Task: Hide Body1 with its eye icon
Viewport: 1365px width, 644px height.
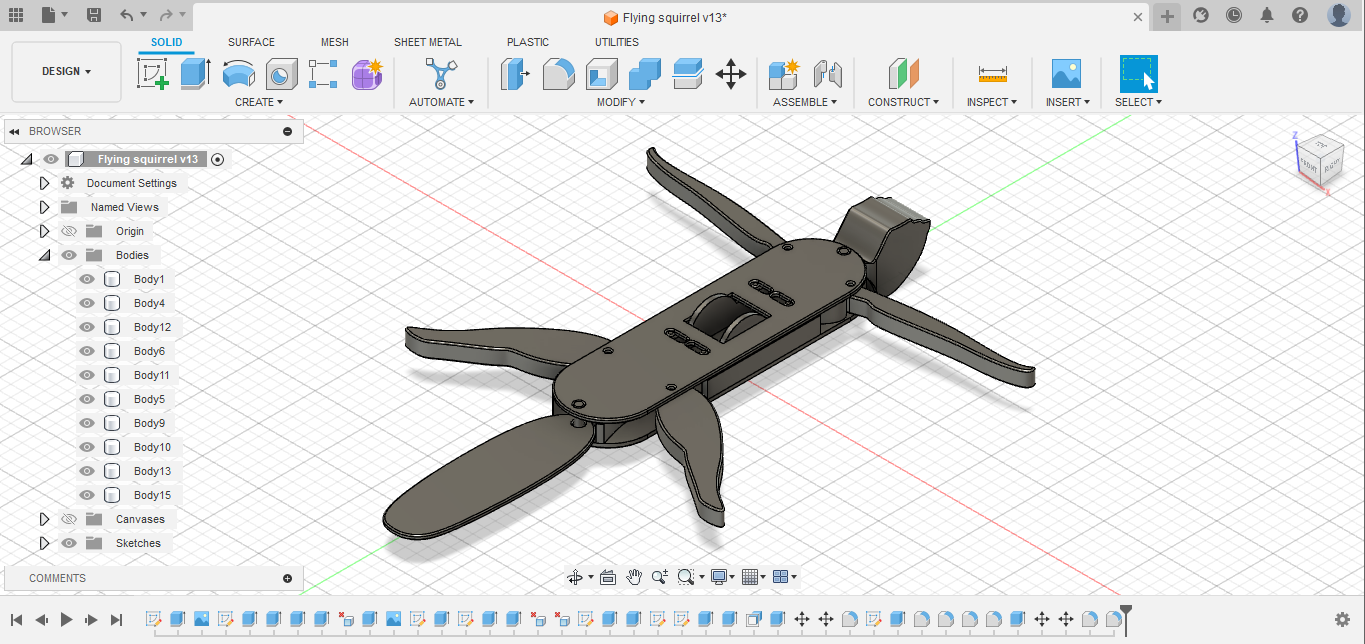Action: click(x=87, y=279)
